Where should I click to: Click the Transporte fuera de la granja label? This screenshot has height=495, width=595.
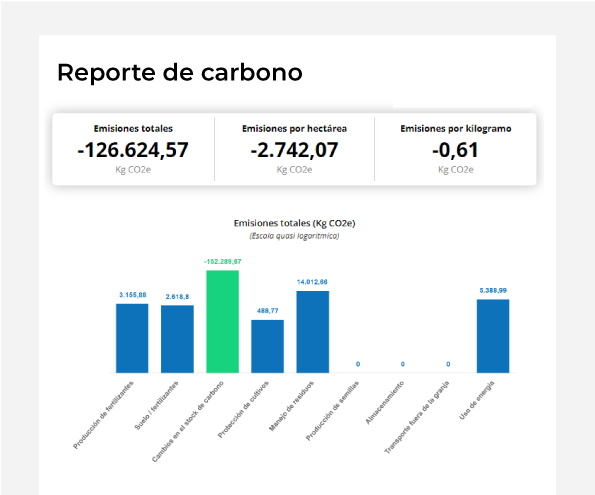(x=417, y=417)
